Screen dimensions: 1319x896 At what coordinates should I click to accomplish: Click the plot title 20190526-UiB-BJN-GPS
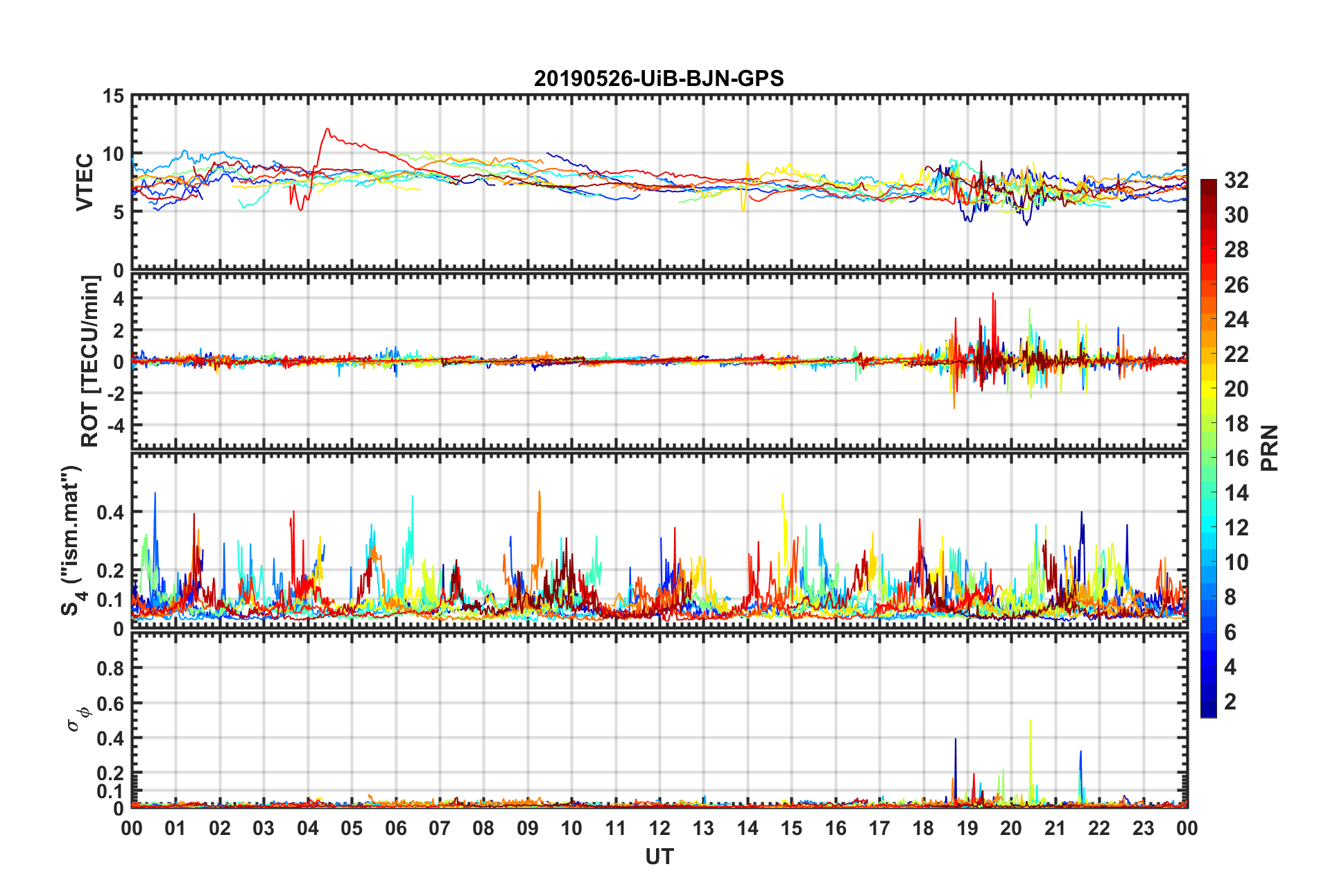coord(659,78)
